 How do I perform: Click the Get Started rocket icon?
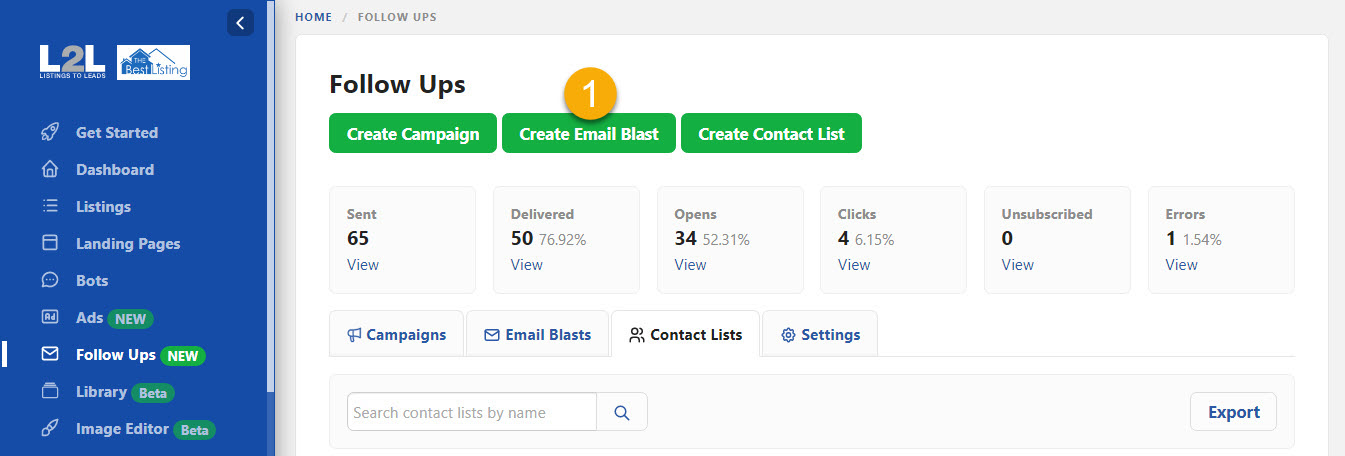click(50, 132)
